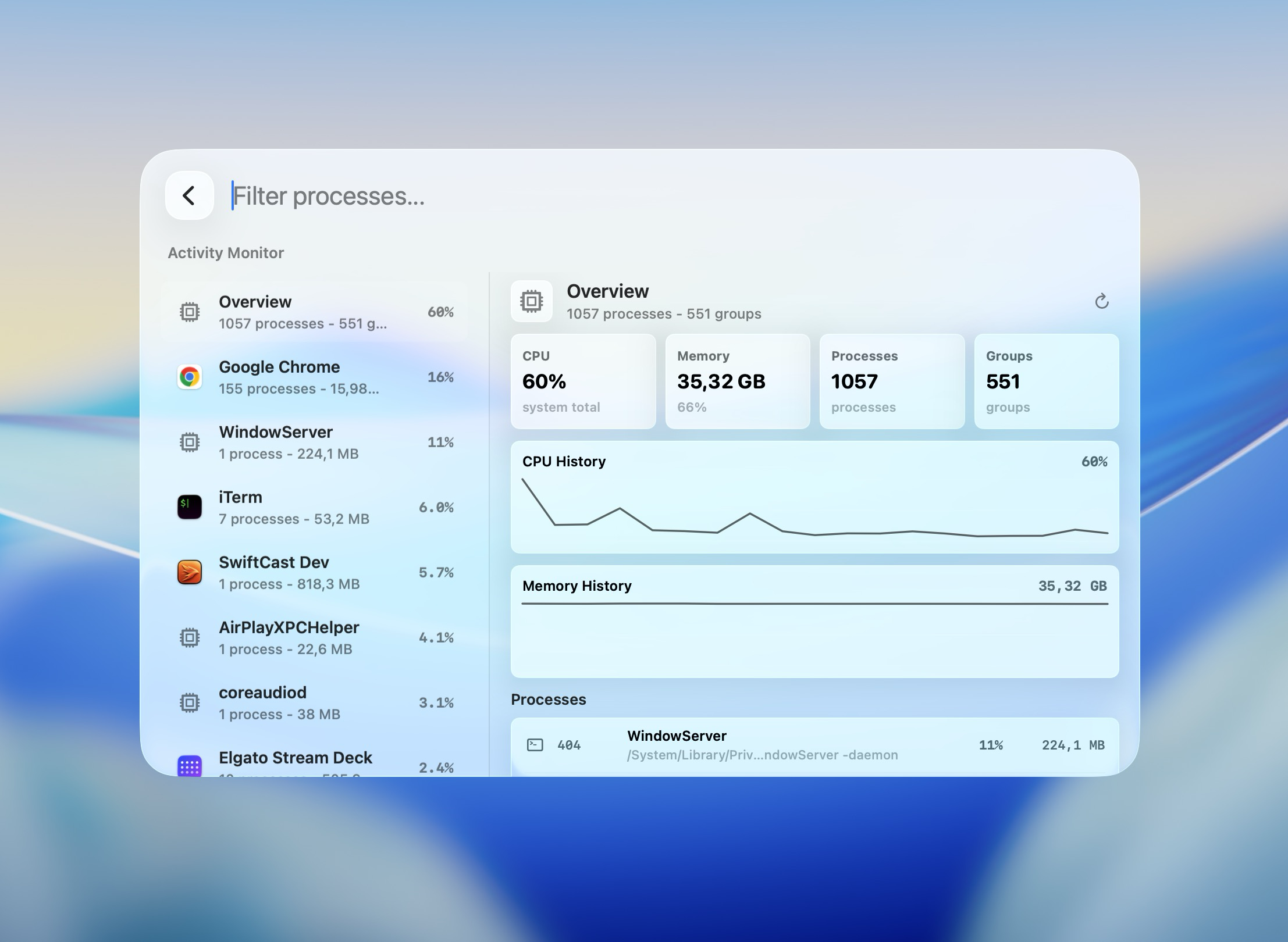Click the 16% value beside Google Chrome
The height and width of the screenshot is (942, 1288).
click(440, 377)
